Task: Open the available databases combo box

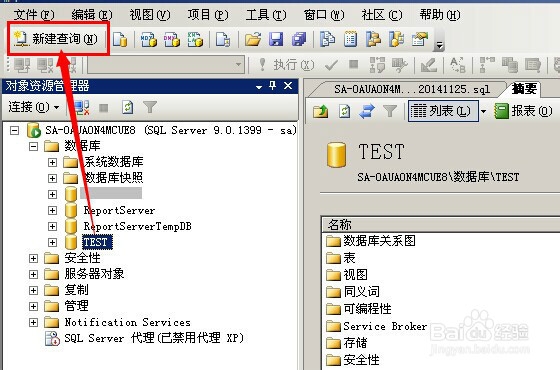Action: tap(166, 65)
